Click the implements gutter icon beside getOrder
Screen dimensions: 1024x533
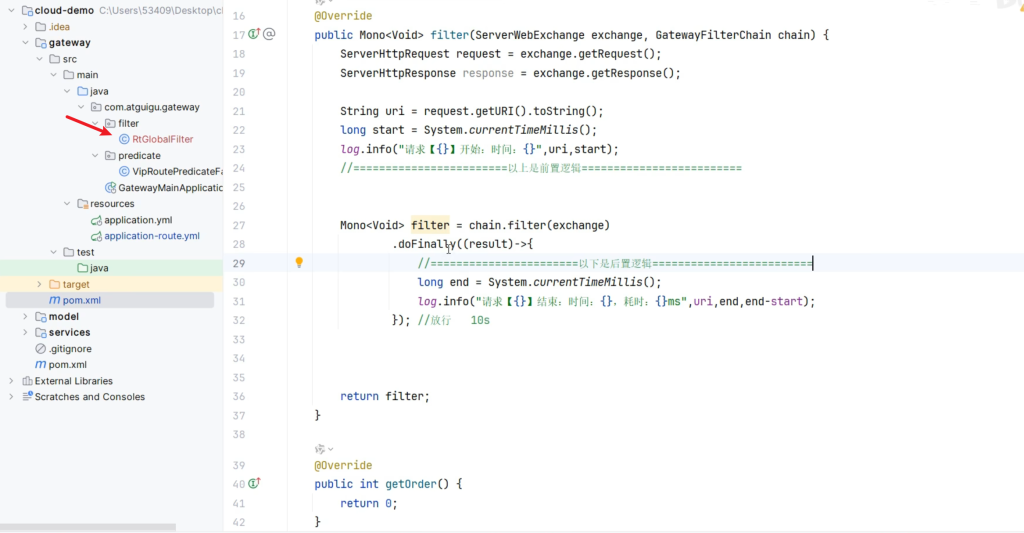pyautogui.click(x=254, y=484)
